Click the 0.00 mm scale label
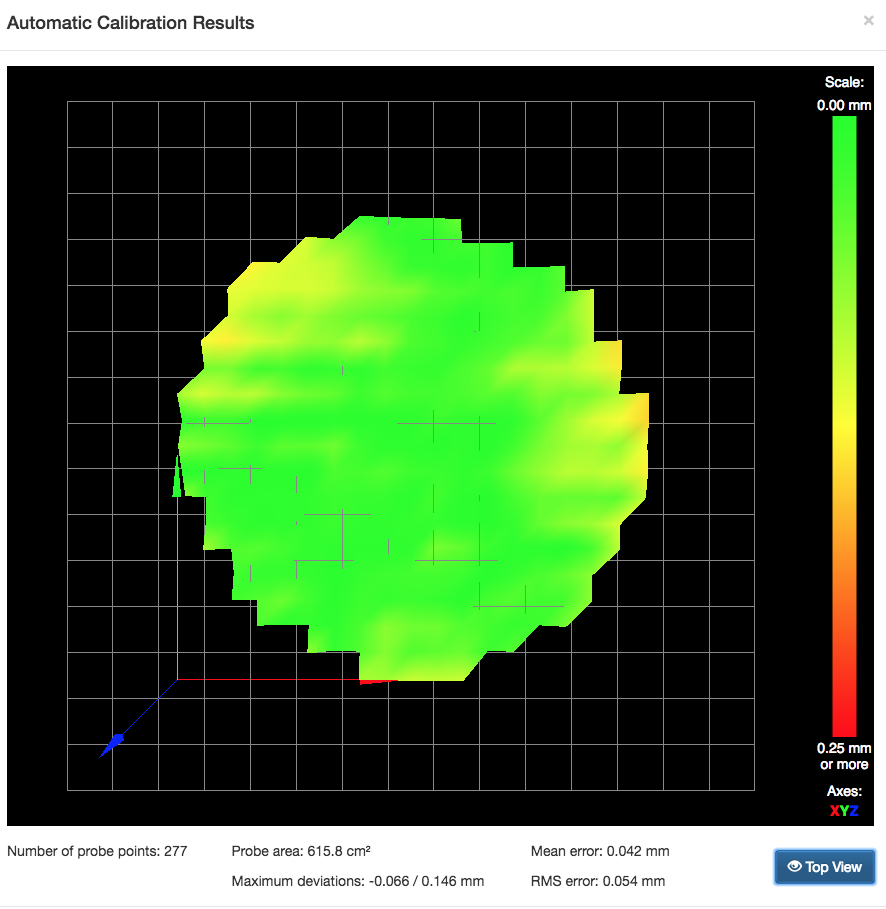886x909 pixels. tap(844, 105)
